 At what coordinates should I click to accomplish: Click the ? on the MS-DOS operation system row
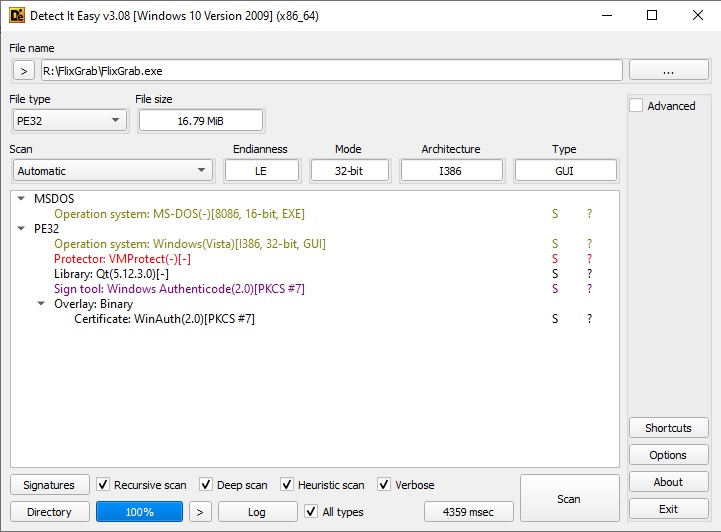tap(589, 214)
